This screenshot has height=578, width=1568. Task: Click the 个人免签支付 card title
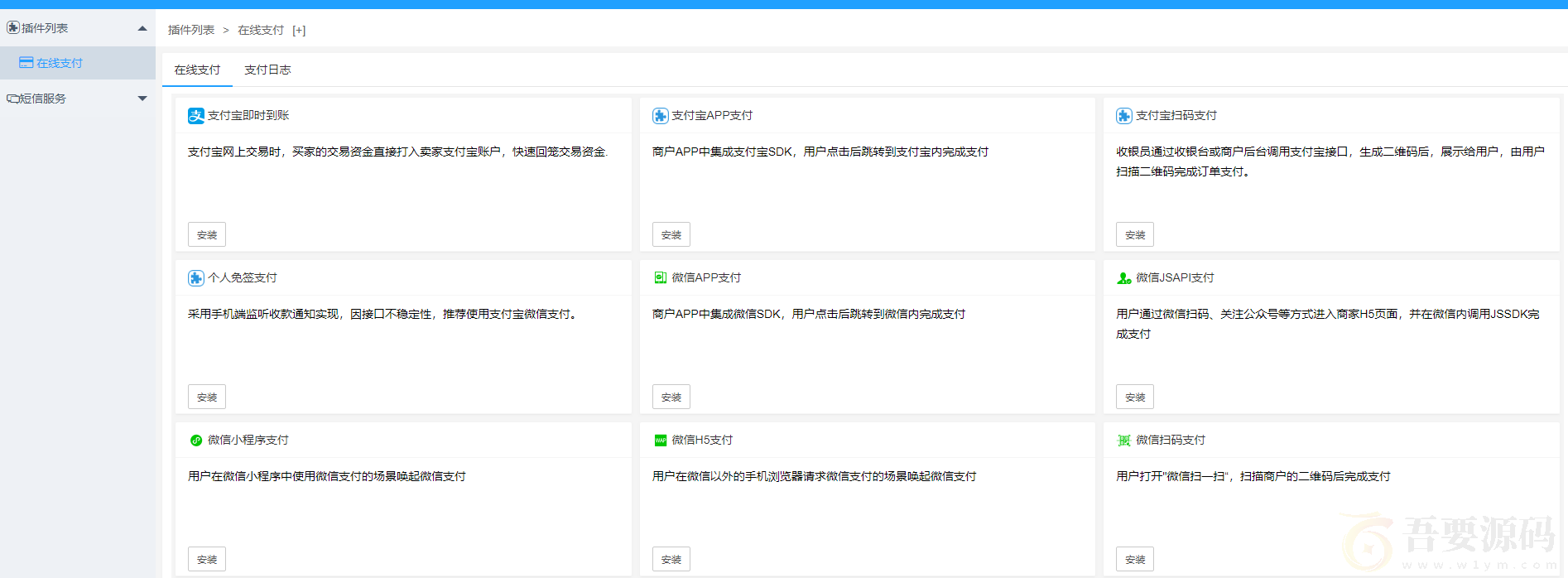[x=243, y=277]
